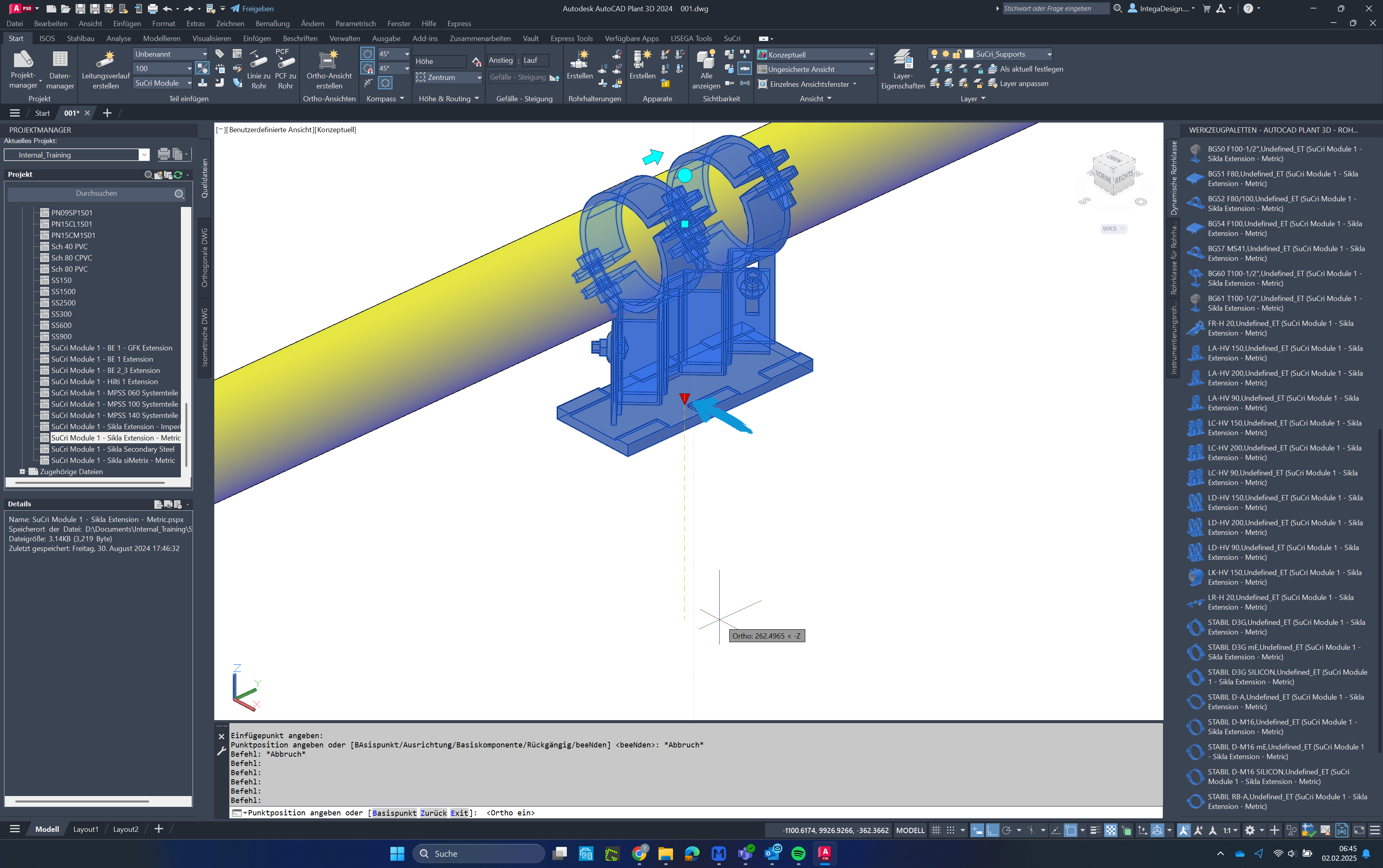Choose the Zurück command option

tap(434, 813)
